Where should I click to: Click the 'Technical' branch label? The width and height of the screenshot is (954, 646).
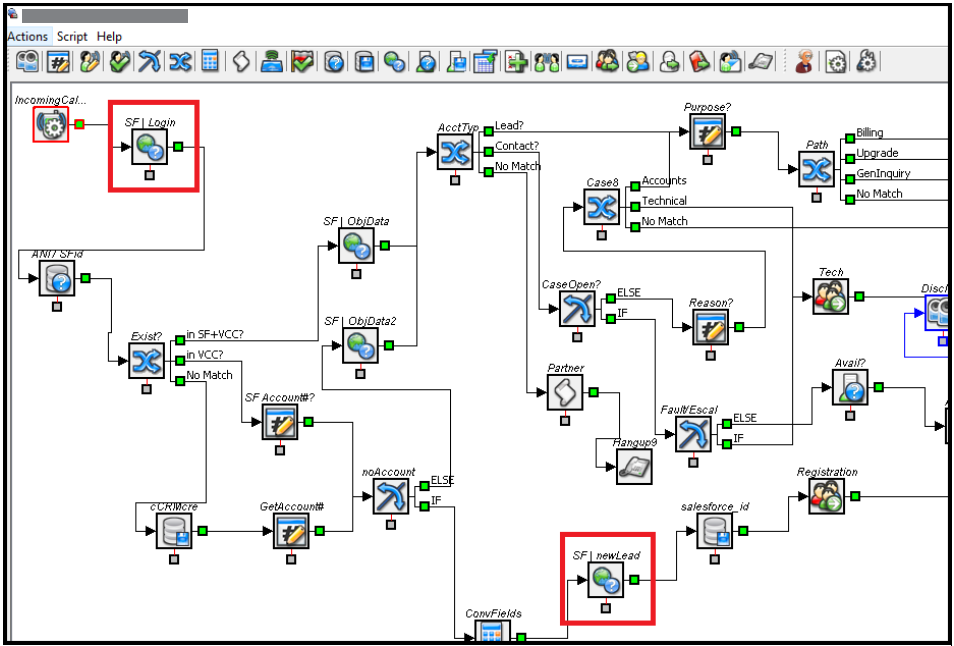coord(664,201)
